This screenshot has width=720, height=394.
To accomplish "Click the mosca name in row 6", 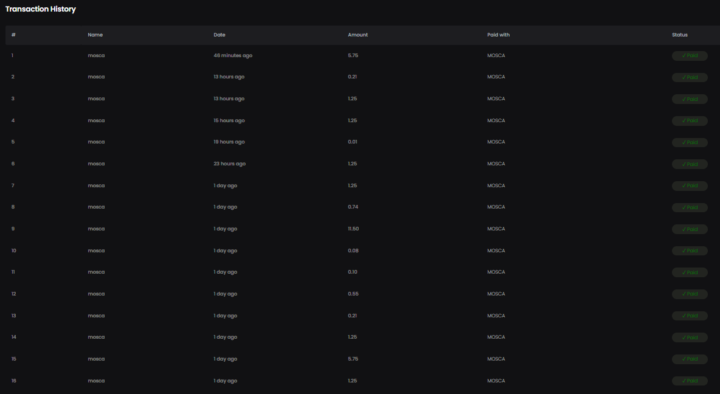I will point(96,163).
